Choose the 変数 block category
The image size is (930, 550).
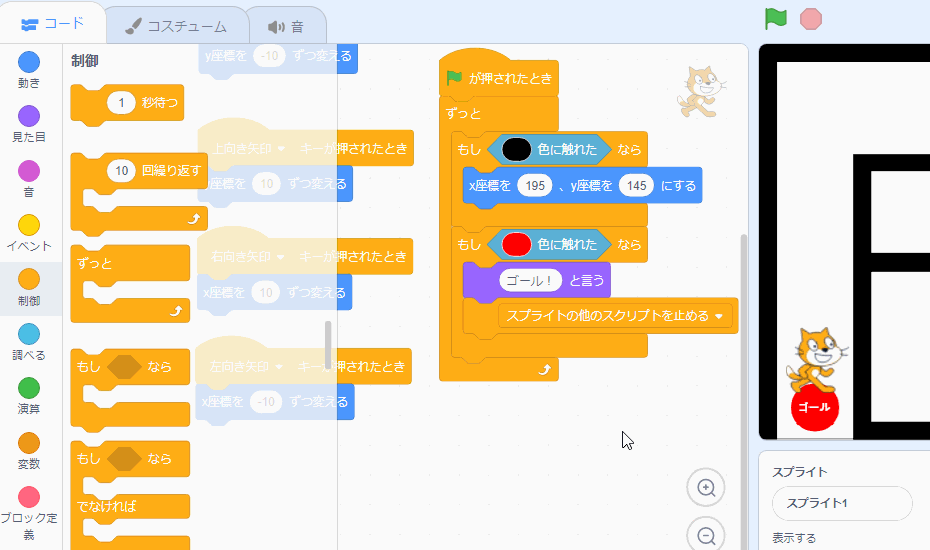click(x=29, y=451)
